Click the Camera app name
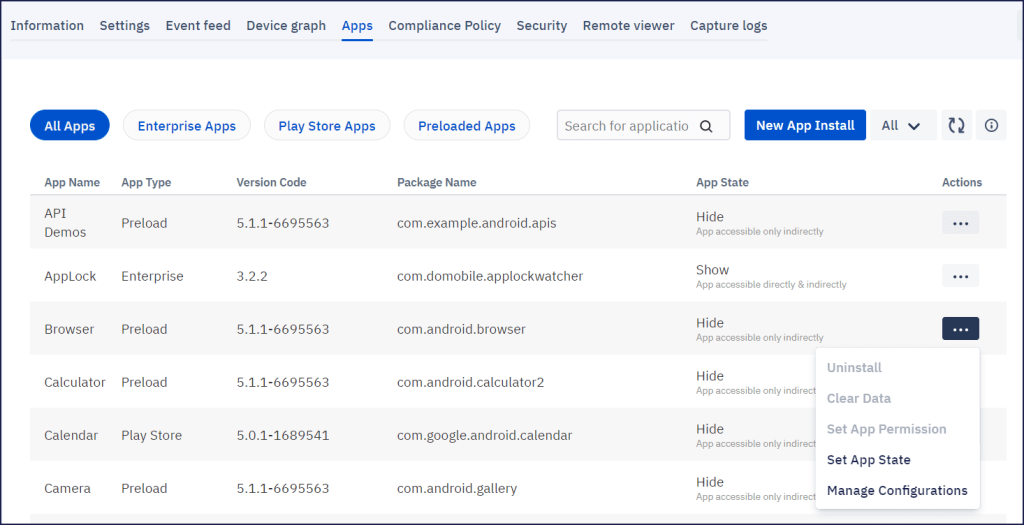Image resolution: width=1024 pixels, height=525 pixels. (67, 488)
